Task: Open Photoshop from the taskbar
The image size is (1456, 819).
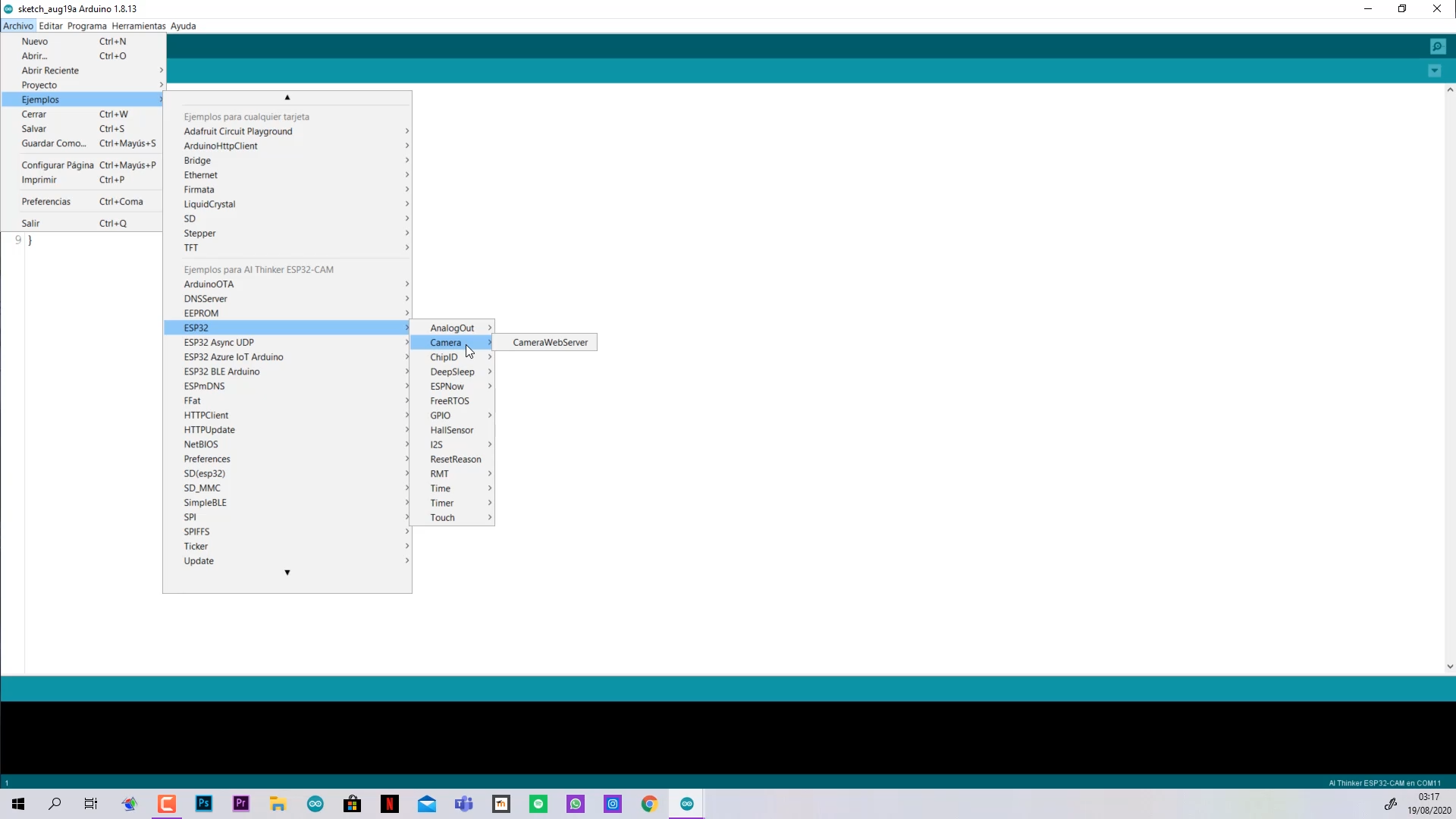Action: pyautogui.click(x=204, y=804)
